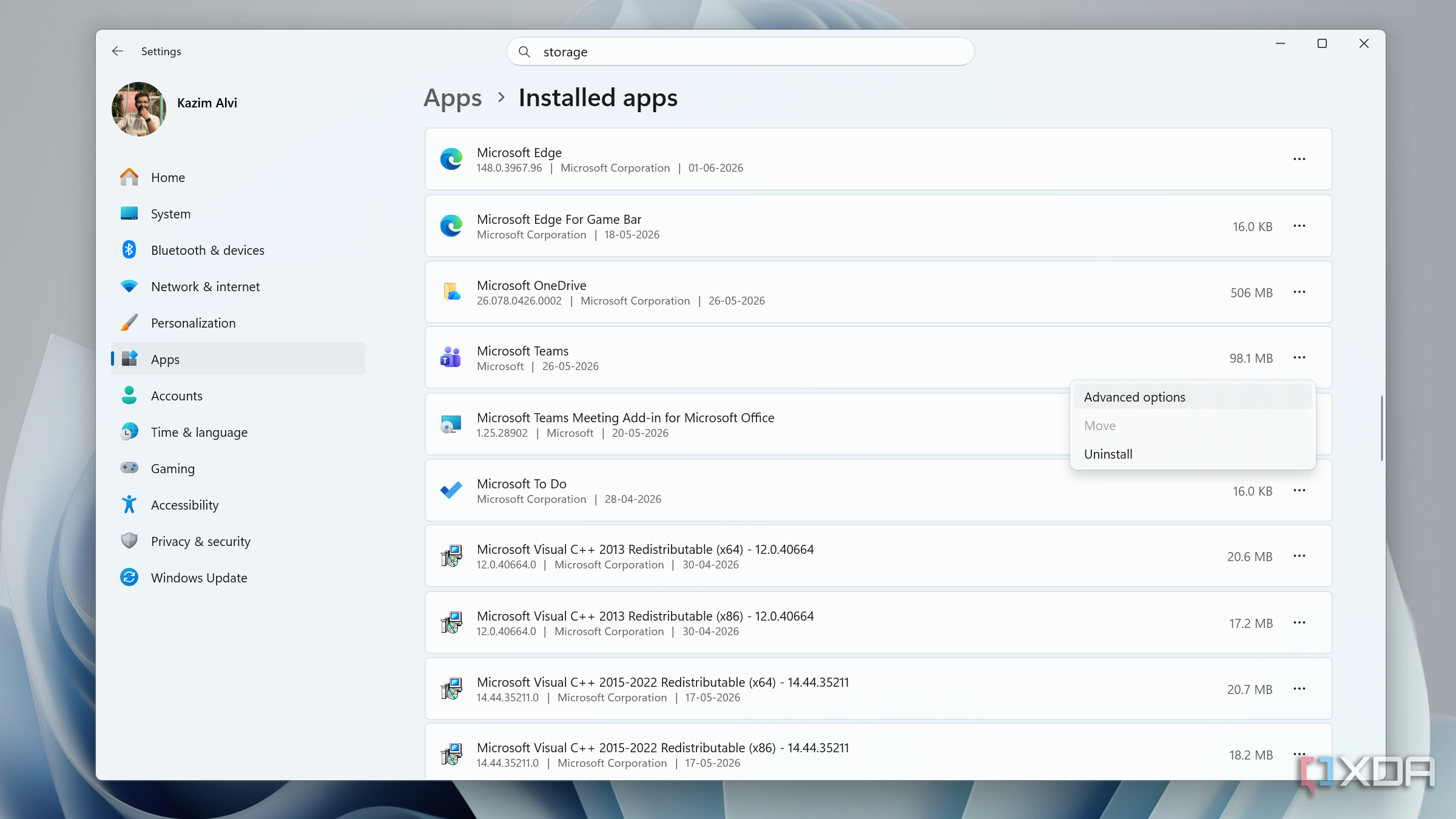Viewport: 1456px width, 819px height.
Task: Open Accessibility settings
Action: coord(238,505)
